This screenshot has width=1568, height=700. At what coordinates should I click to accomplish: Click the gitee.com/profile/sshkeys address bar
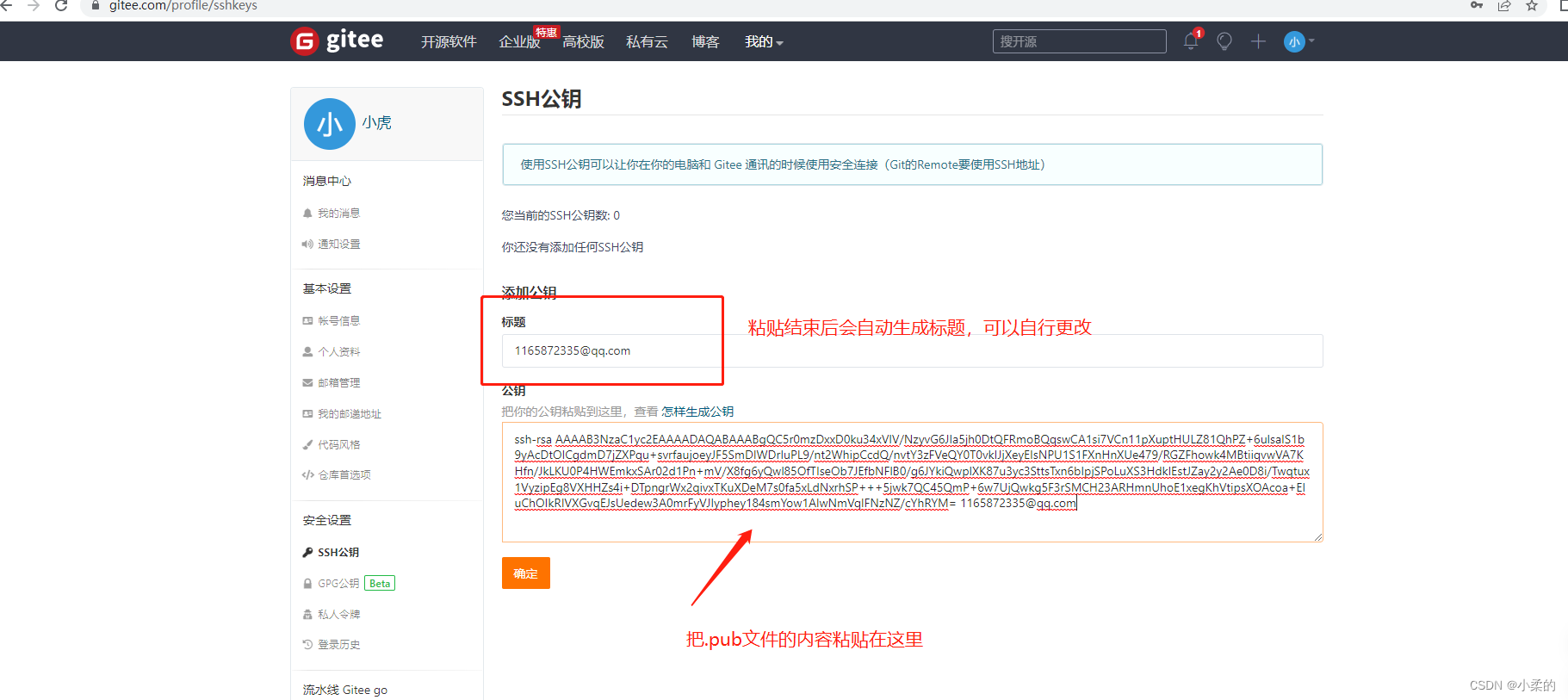183,6
